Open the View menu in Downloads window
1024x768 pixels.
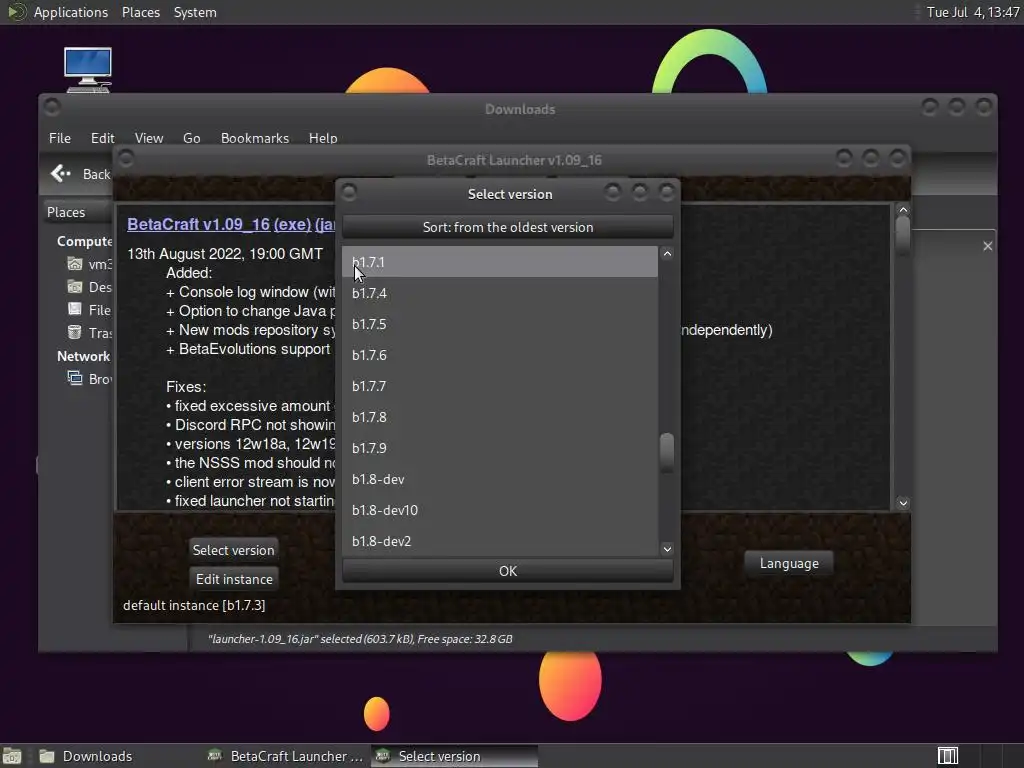pyautogui.click(x=149, y=138)
